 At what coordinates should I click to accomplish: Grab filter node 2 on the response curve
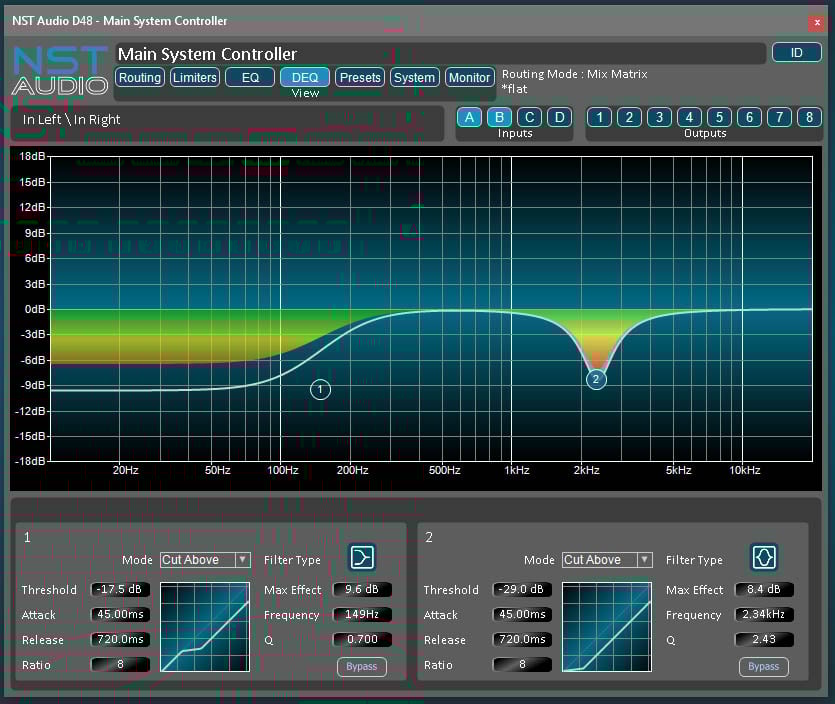click(x=596, y=379)
